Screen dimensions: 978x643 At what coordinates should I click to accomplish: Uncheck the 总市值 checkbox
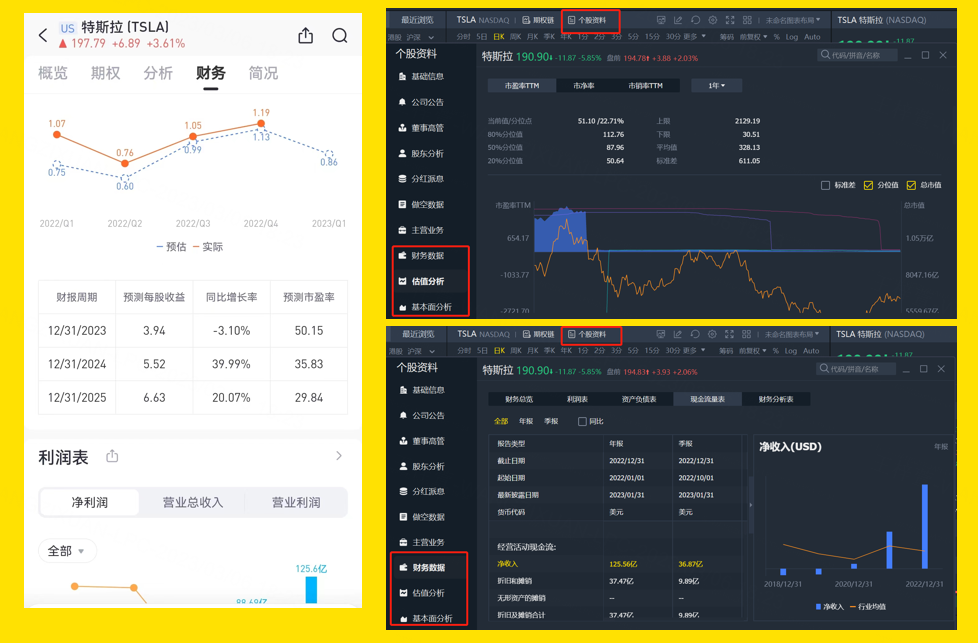911,185
